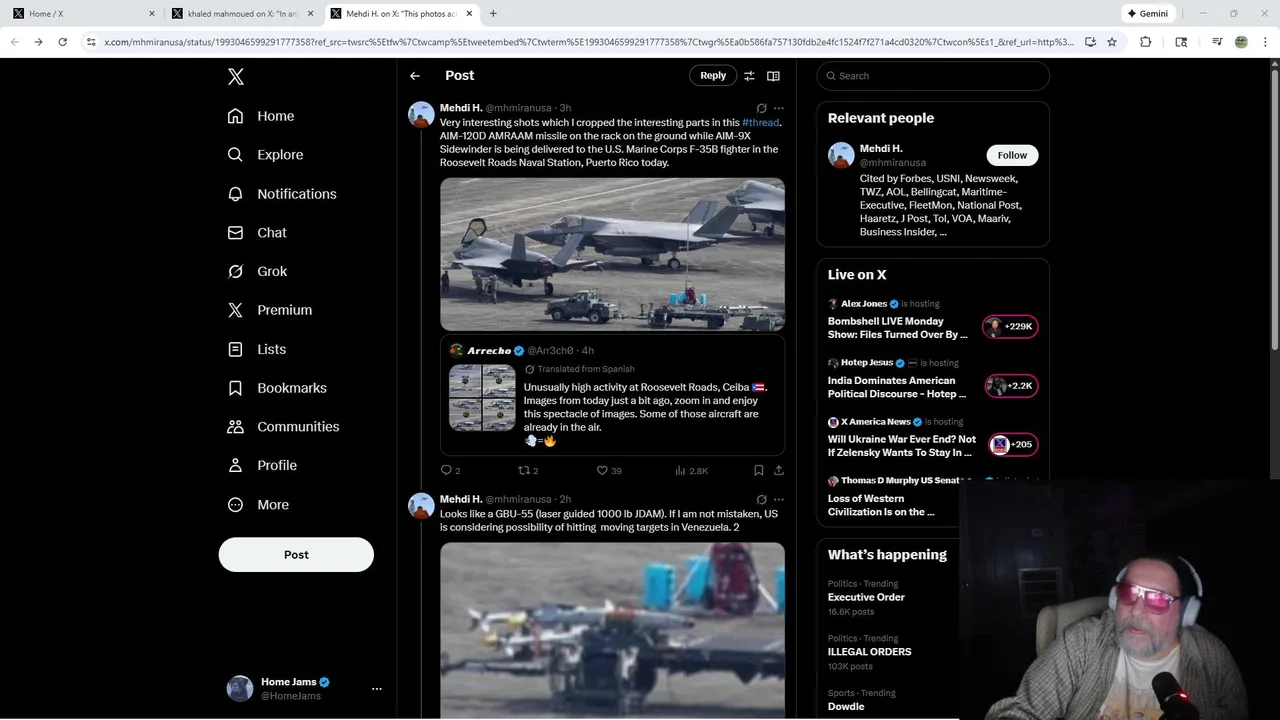This screenshot has width=1280, height=720.
Task: Go to the Explore page
Action: 265,155
